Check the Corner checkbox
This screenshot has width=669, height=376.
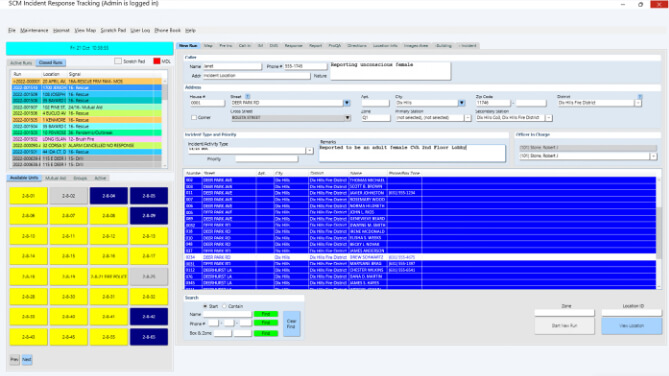pyautogui.click(x=194, y=117)
